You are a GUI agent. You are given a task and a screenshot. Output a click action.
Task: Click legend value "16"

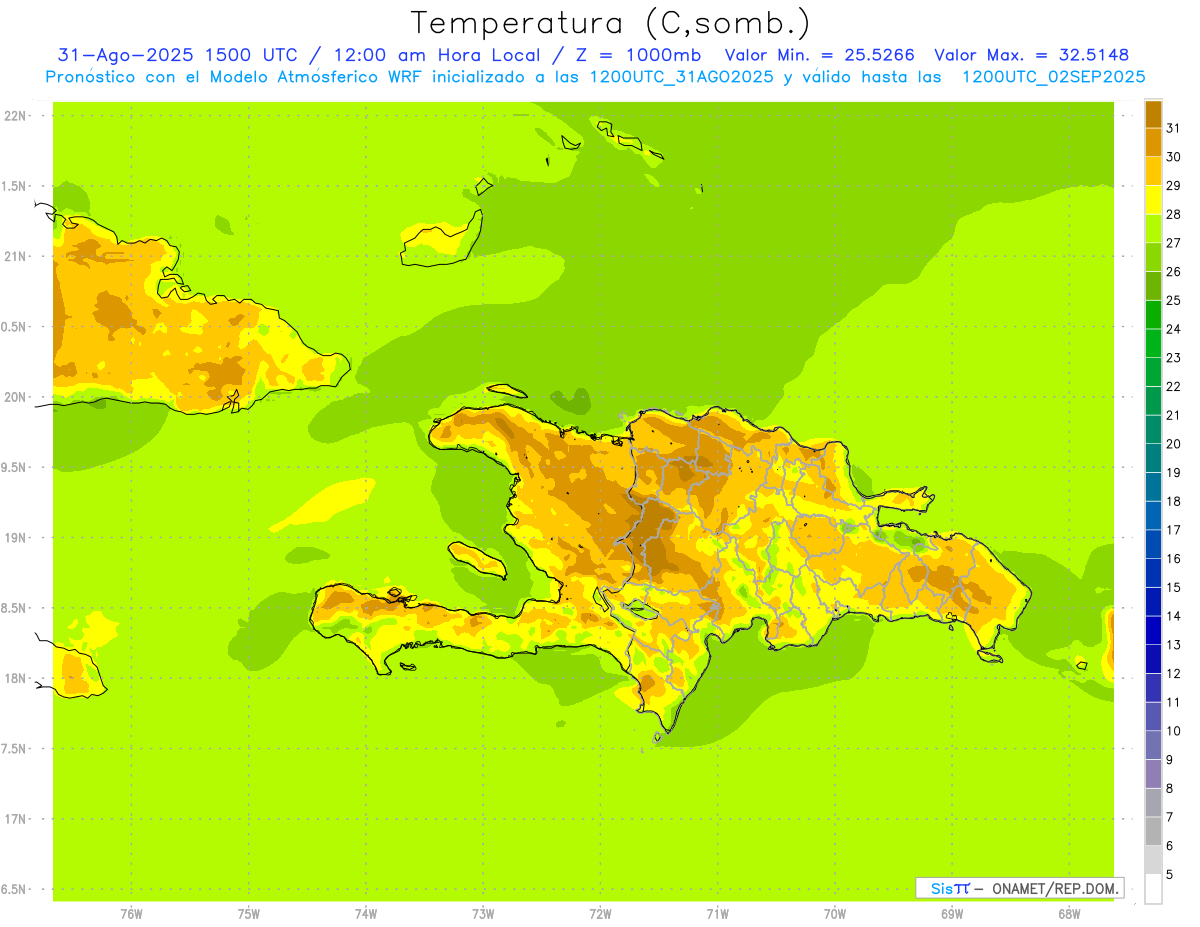(x=1173, y=559)
